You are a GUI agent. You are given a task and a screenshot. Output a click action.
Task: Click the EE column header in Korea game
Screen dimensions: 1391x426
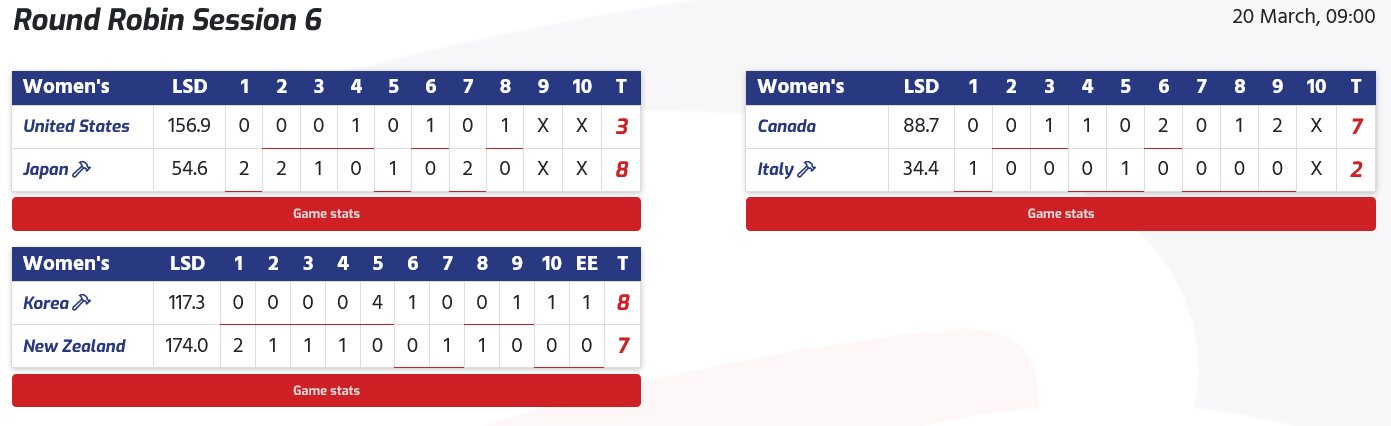pyautogui.click(x=587, y=263)
